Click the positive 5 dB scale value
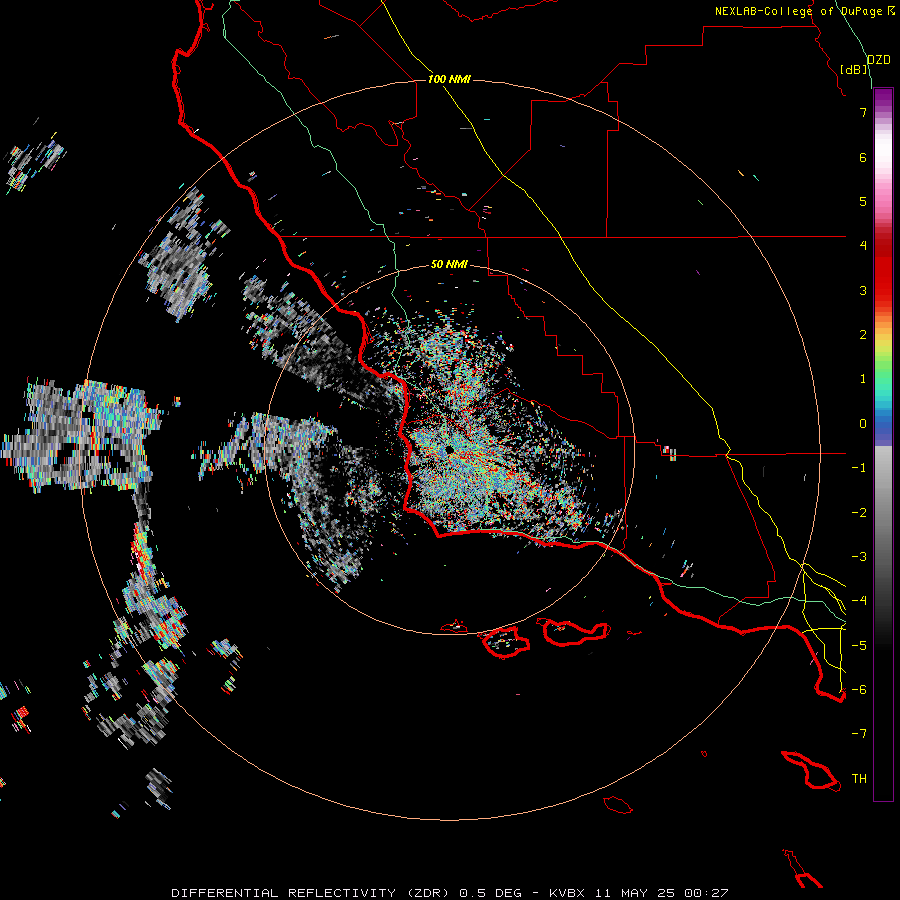The image size is (900, 900). pos(863,201)
